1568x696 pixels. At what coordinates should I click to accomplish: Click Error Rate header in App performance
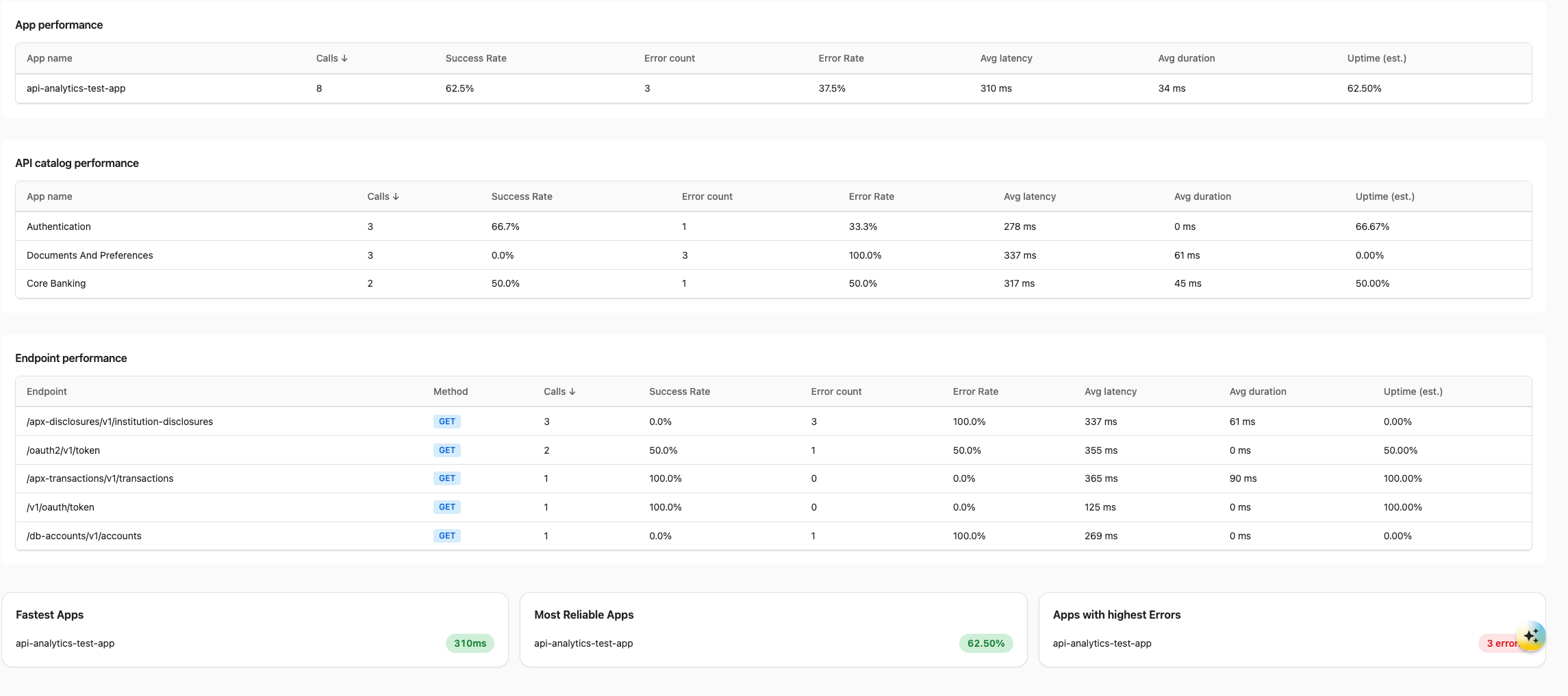point(841,58)
